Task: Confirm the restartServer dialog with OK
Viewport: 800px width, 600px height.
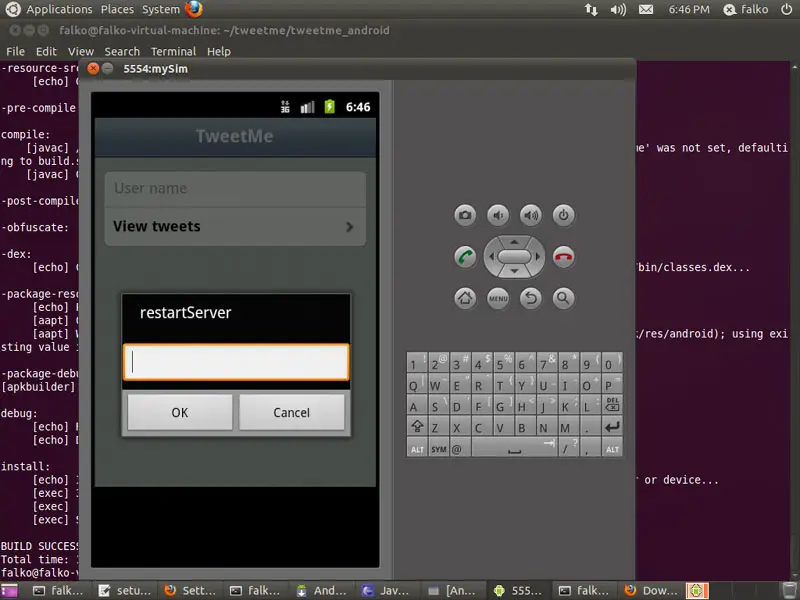Action: (x=180, y=412)
